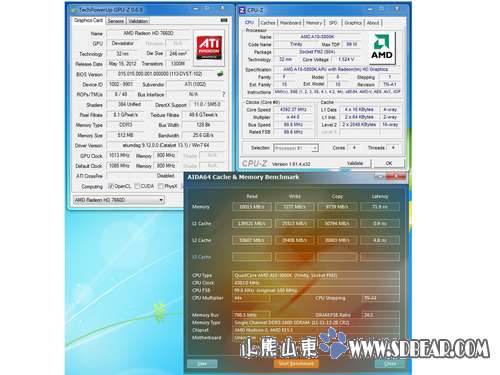Click the bus interface question mark icon

tap(224, 94)
